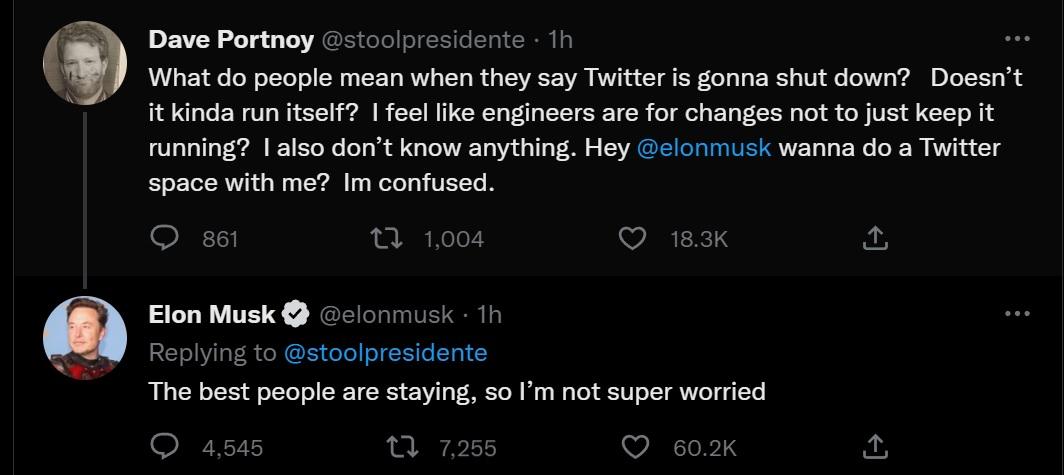
Task: Like Elon Musk's reply
Action: 636,447
